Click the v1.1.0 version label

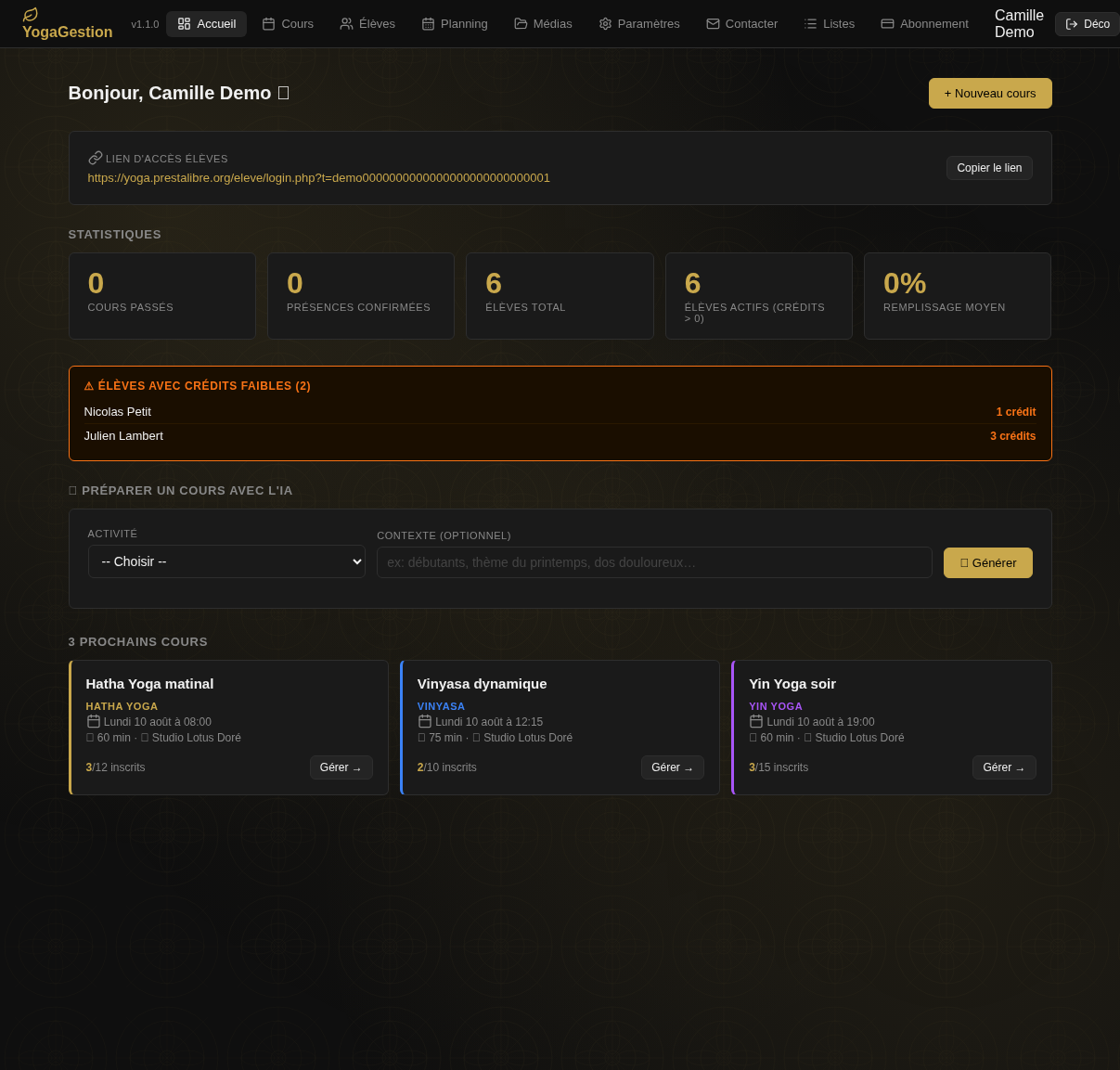[145, 24]
